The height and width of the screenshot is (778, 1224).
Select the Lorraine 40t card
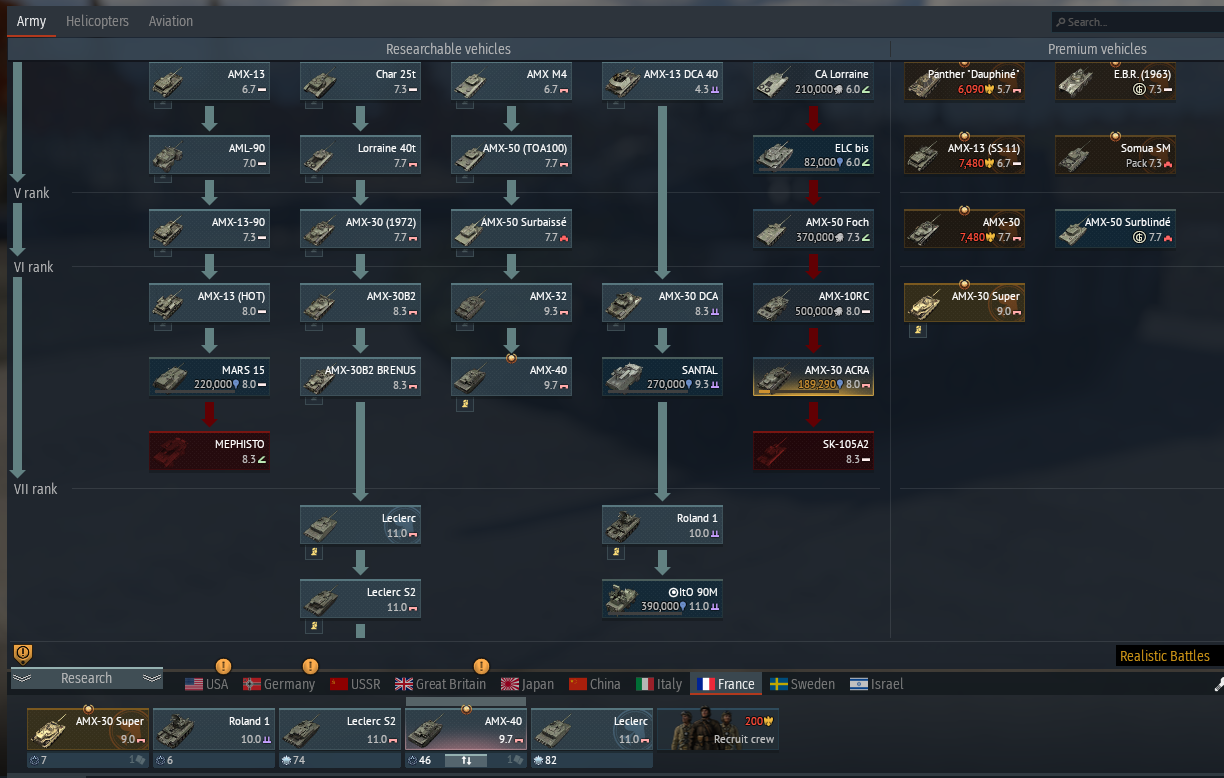361,155
